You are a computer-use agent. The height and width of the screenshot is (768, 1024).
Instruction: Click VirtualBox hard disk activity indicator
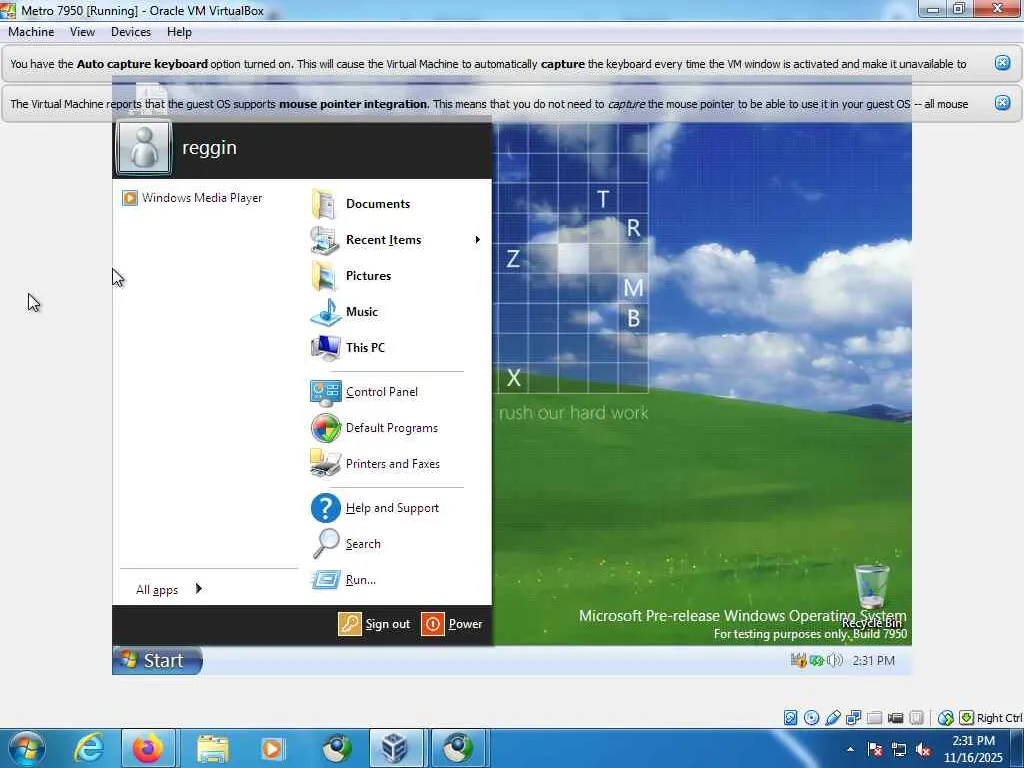tap(790, 718)
